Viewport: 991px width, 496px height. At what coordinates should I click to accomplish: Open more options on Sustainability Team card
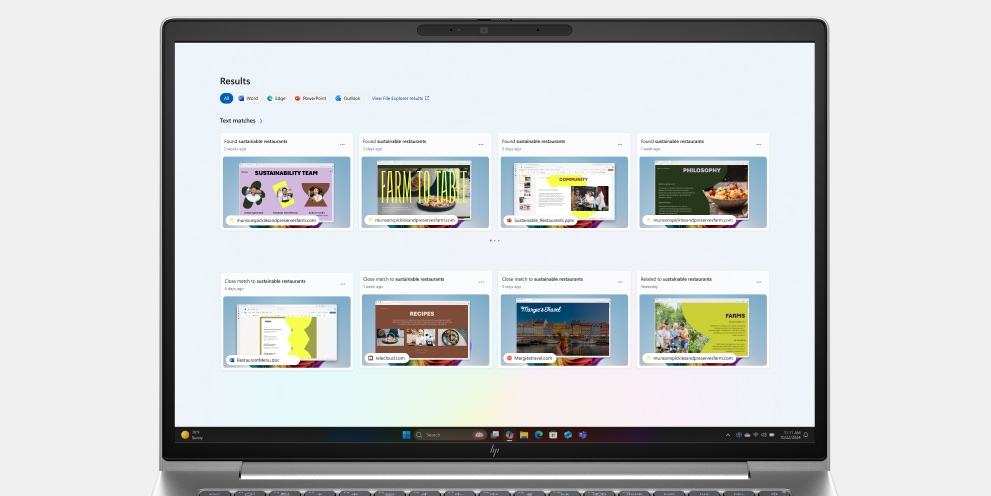click(x=343, y=145)
